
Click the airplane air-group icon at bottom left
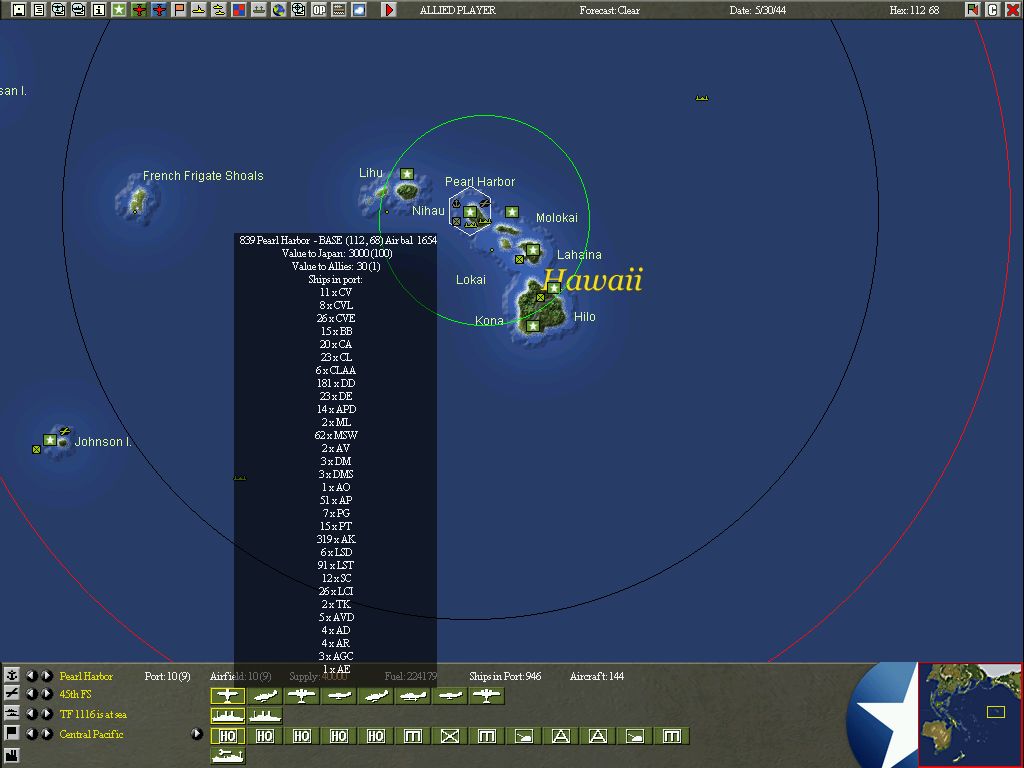pyautogui.click(x=11, y=694)
